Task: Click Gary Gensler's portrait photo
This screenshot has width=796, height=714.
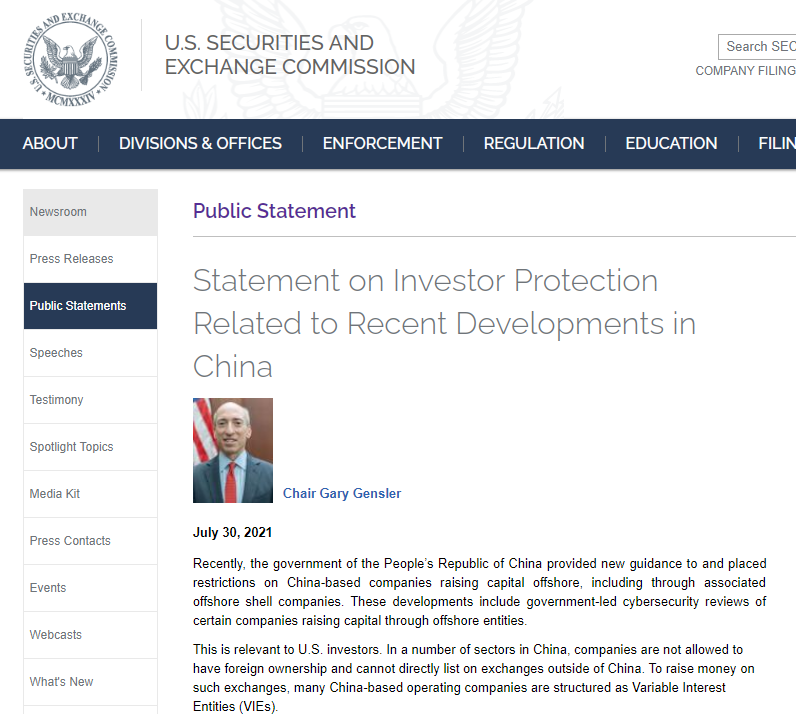Action: (233, 450)
